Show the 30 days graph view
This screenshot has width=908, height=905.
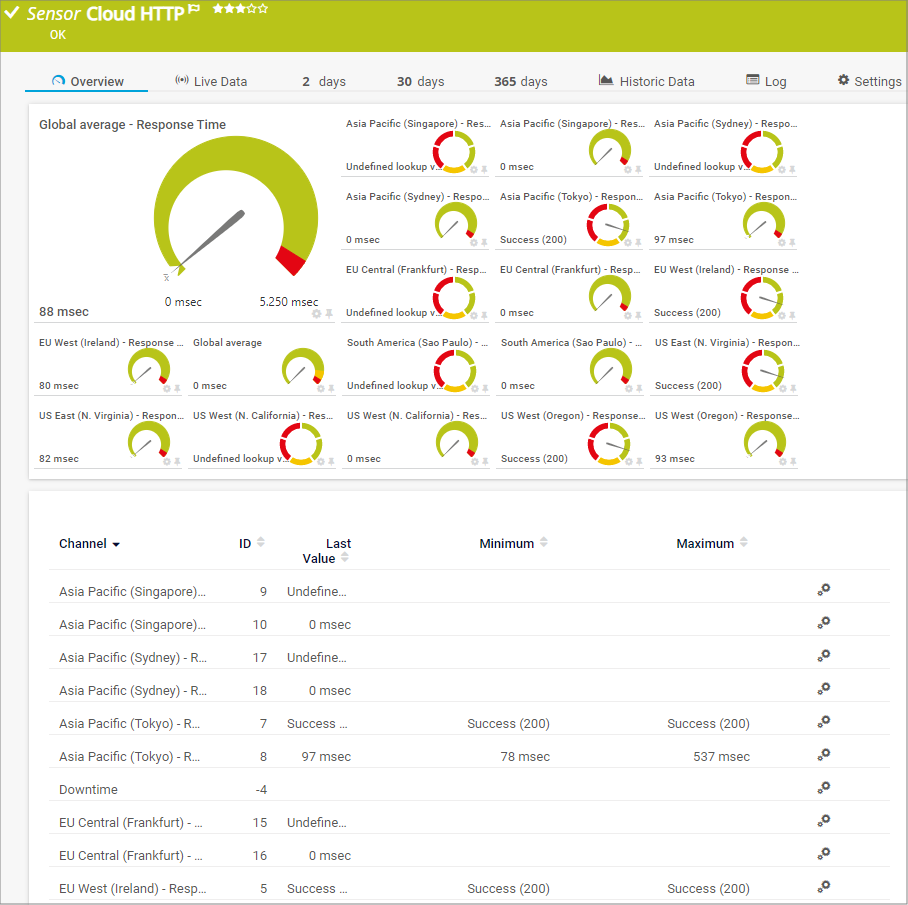click(x=418, y=81)
